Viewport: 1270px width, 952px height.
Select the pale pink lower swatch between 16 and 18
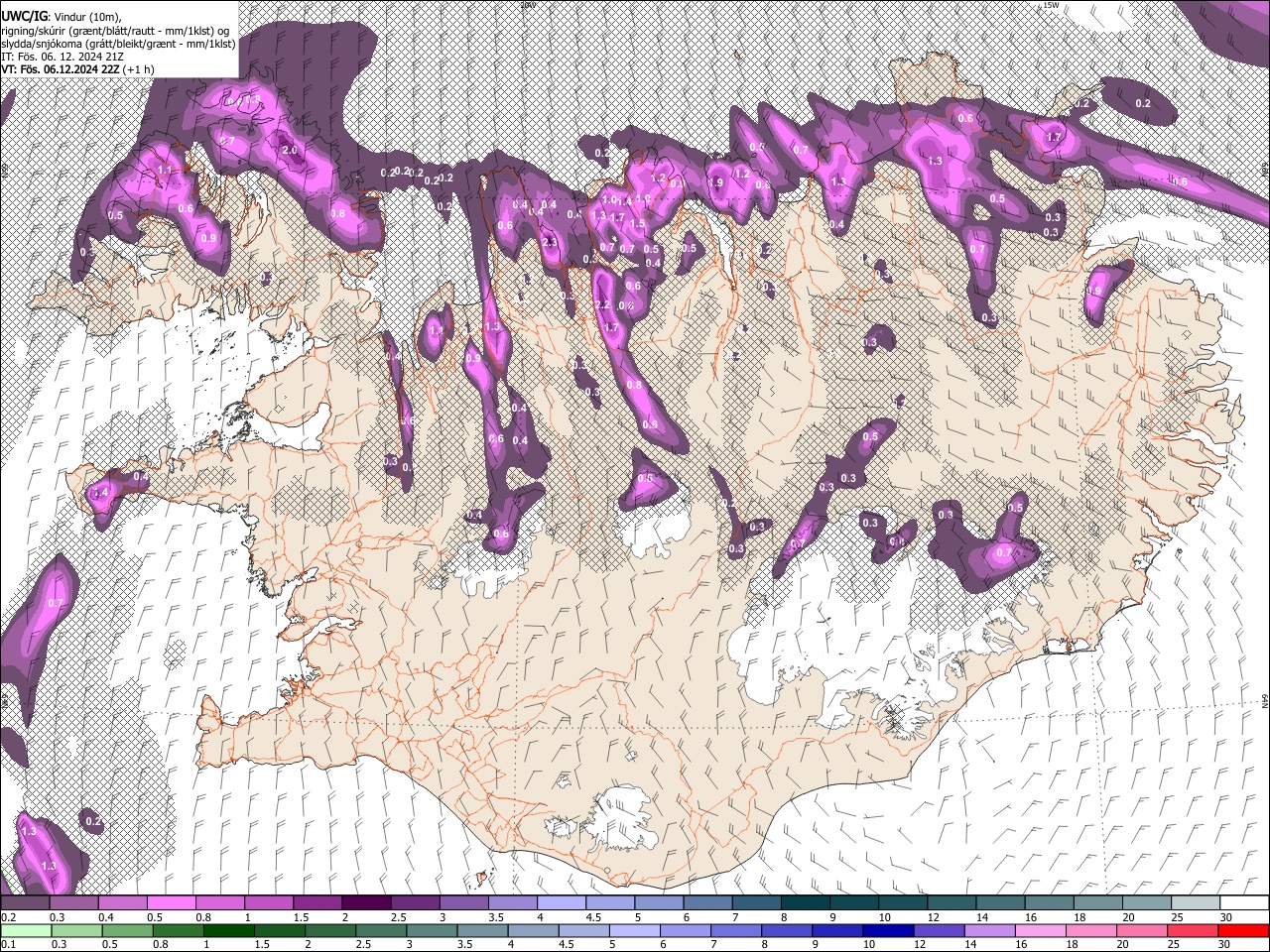coord(1042,930)
